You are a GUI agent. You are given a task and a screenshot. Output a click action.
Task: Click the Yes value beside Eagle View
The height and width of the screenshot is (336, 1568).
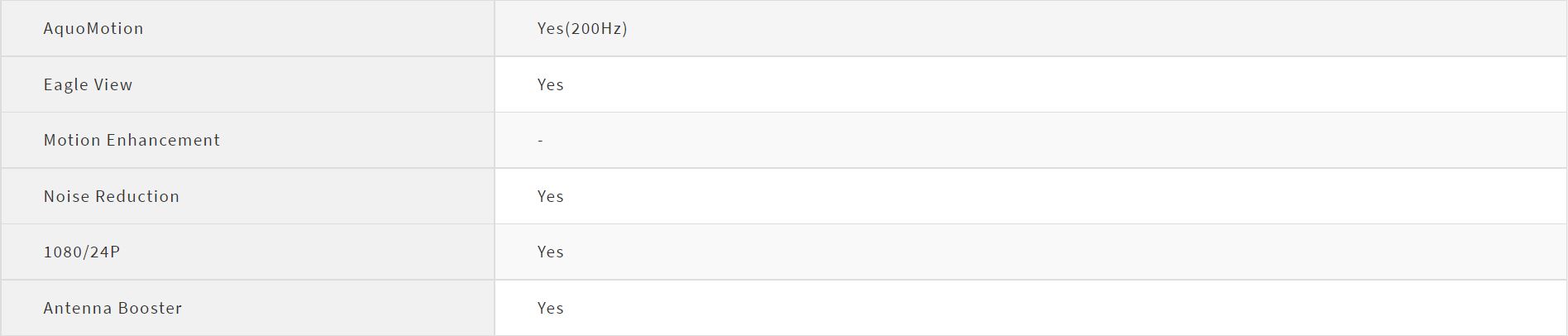coord(550,84)
